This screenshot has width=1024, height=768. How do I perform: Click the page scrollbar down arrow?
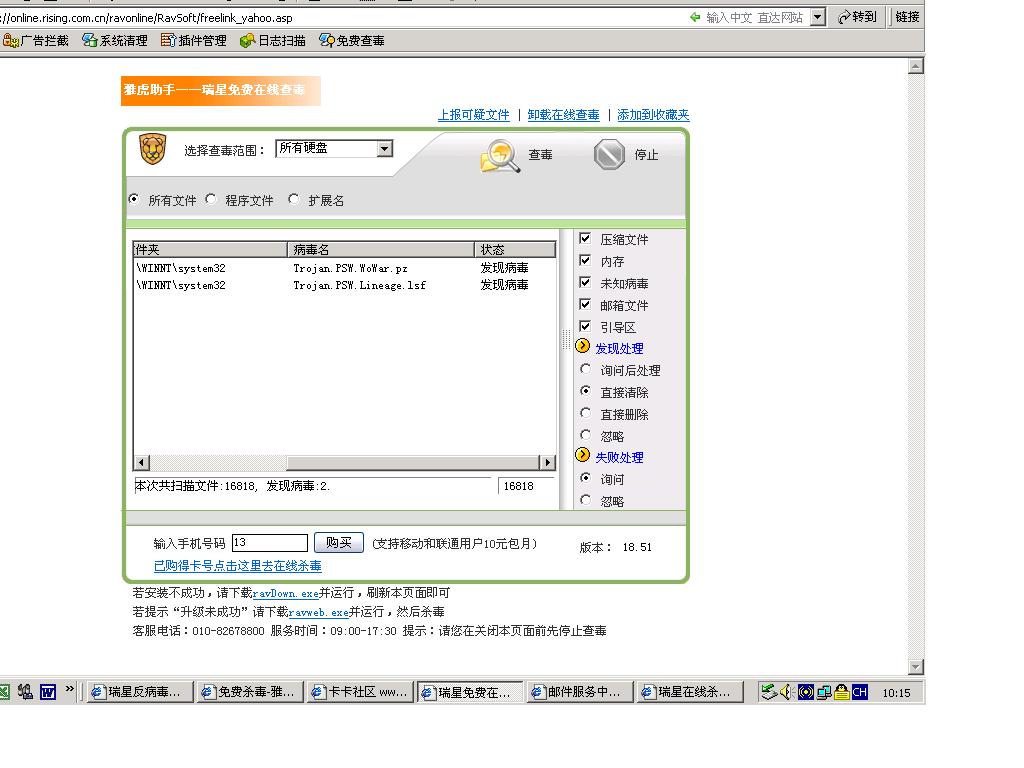[916, 667]
